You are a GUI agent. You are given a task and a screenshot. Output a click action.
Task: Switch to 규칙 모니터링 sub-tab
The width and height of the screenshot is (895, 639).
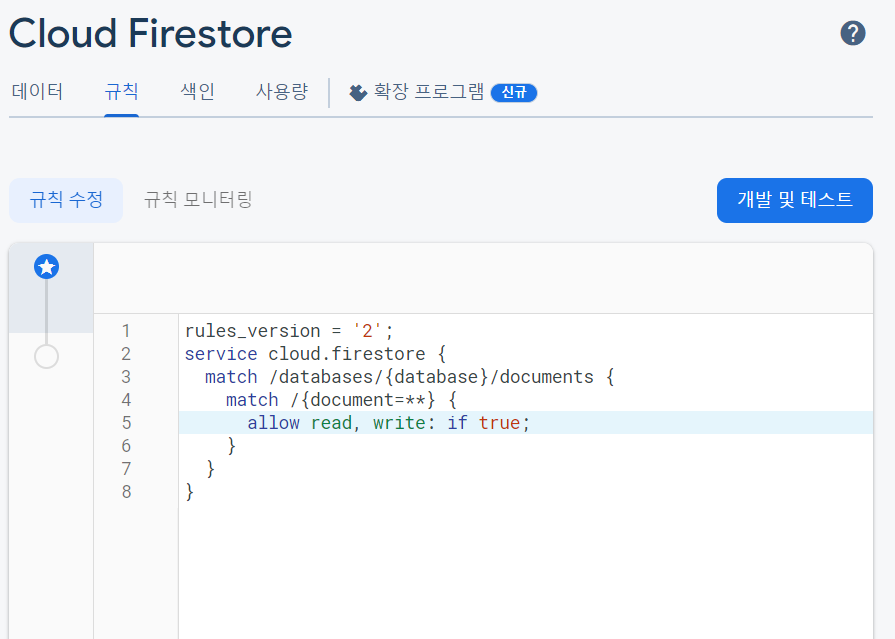click(198, 200)
